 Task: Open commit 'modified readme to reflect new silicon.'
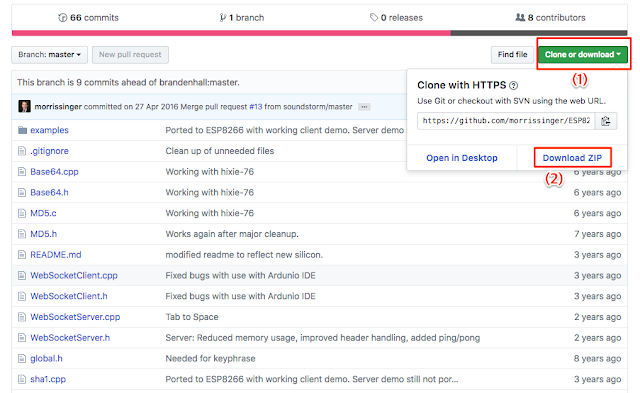244,255
